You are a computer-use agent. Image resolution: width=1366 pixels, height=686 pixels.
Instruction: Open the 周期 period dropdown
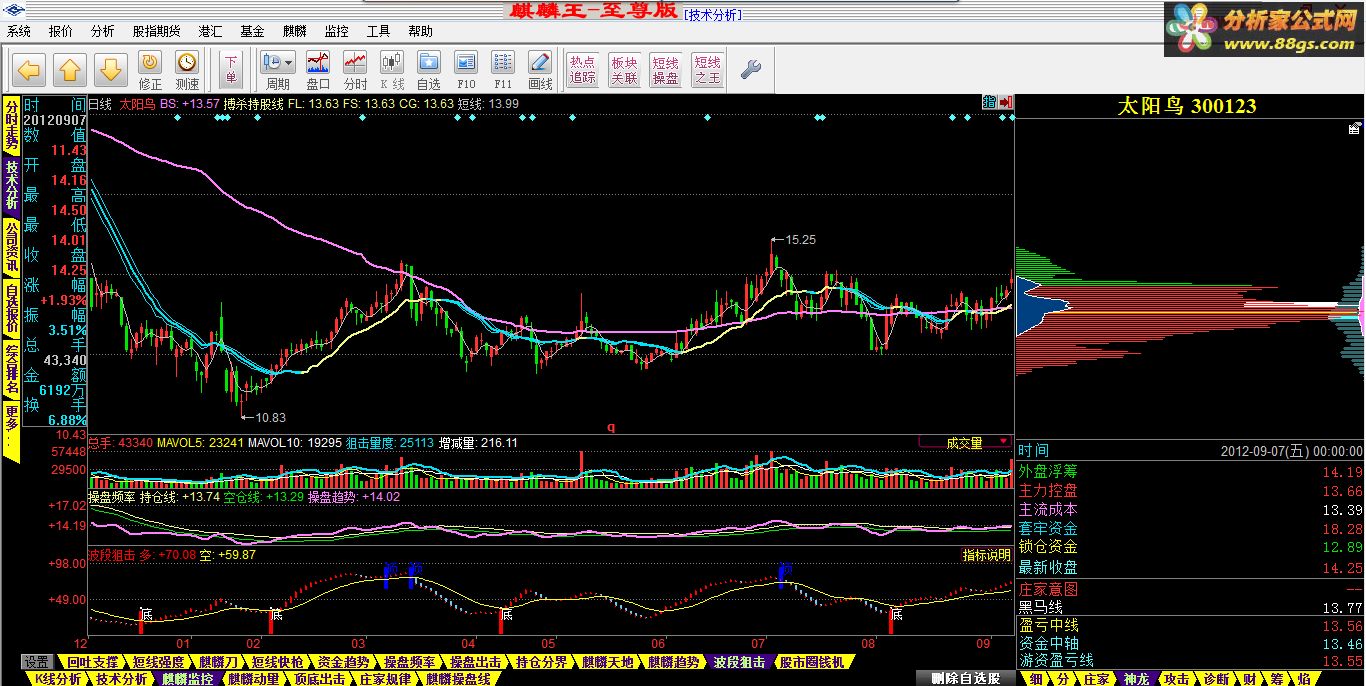click(x=277, y=70)
